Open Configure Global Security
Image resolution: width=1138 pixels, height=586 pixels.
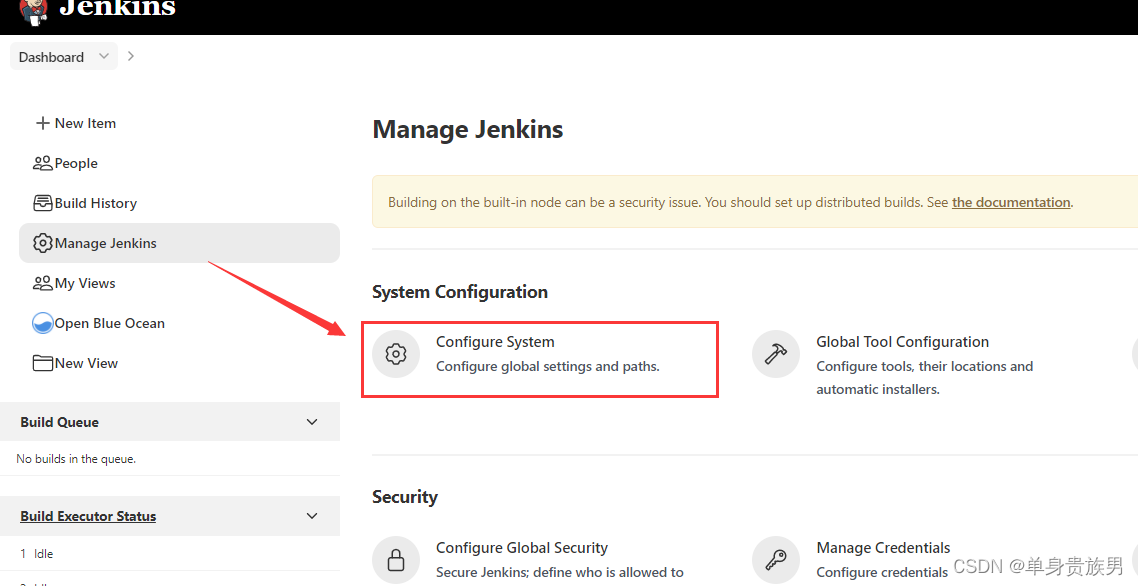[522, 548]
